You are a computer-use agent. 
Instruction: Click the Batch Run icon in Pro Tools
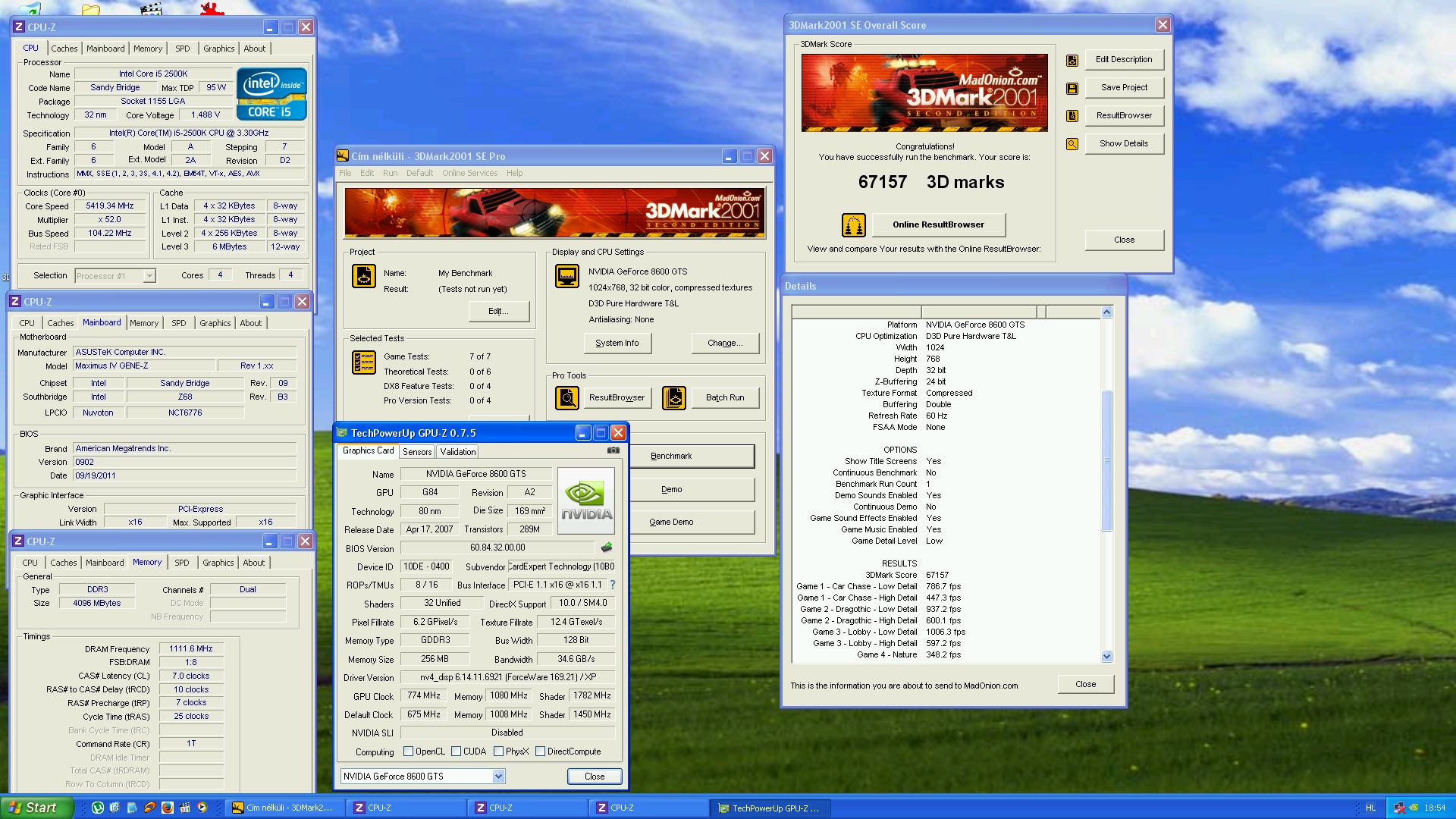[x=674, y=397]
